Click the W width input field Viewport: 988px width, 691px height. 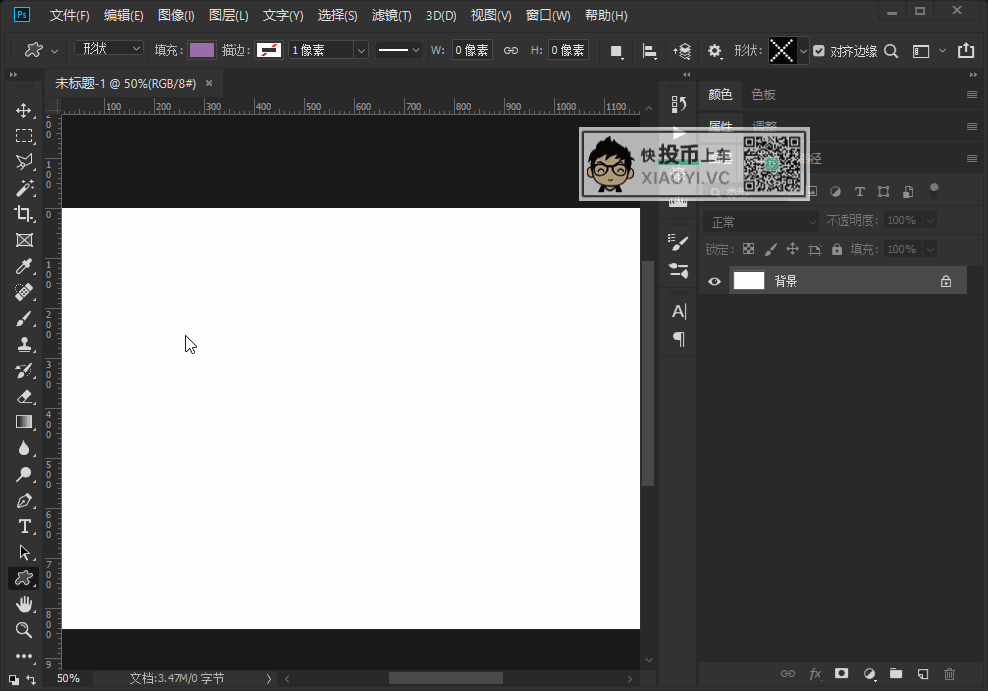(472, 50)
